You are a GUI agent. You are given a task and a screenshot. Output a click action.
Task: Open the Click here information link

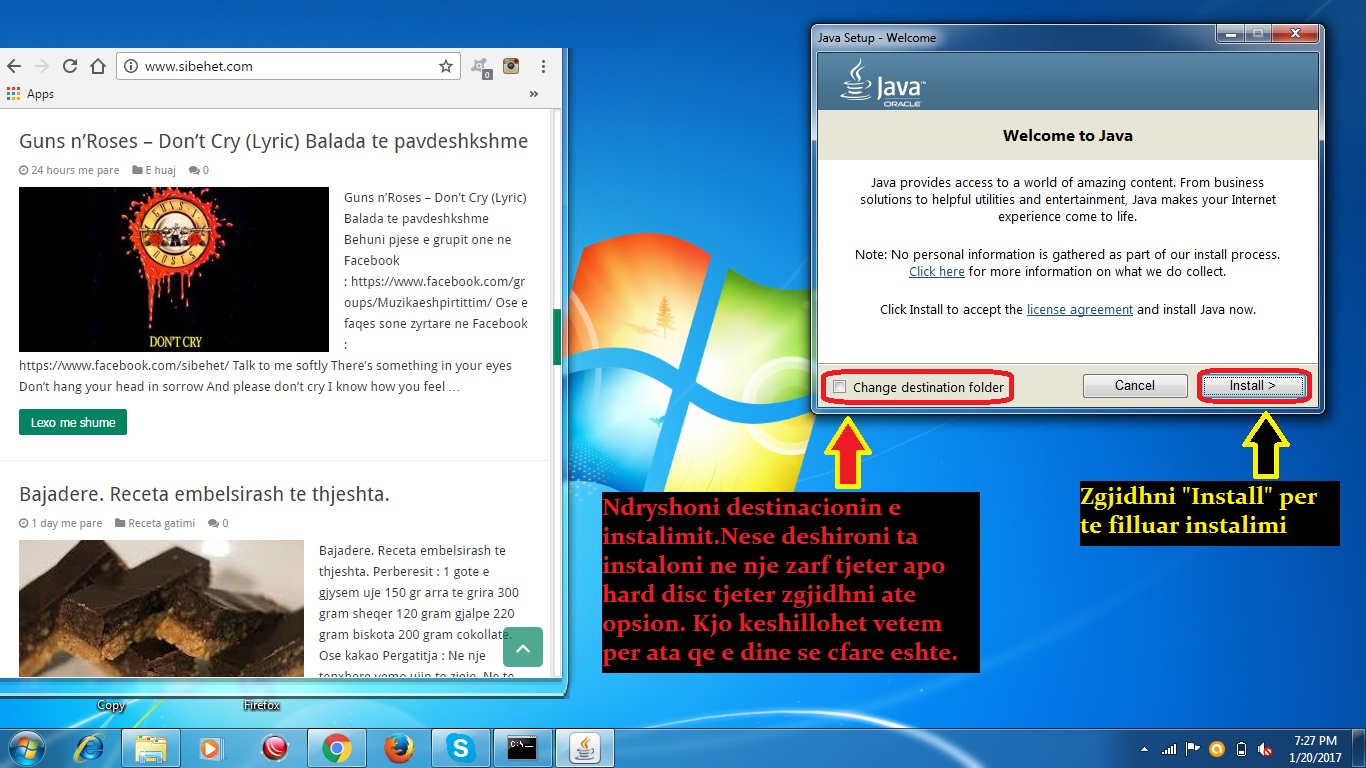(x=937, y=272)
